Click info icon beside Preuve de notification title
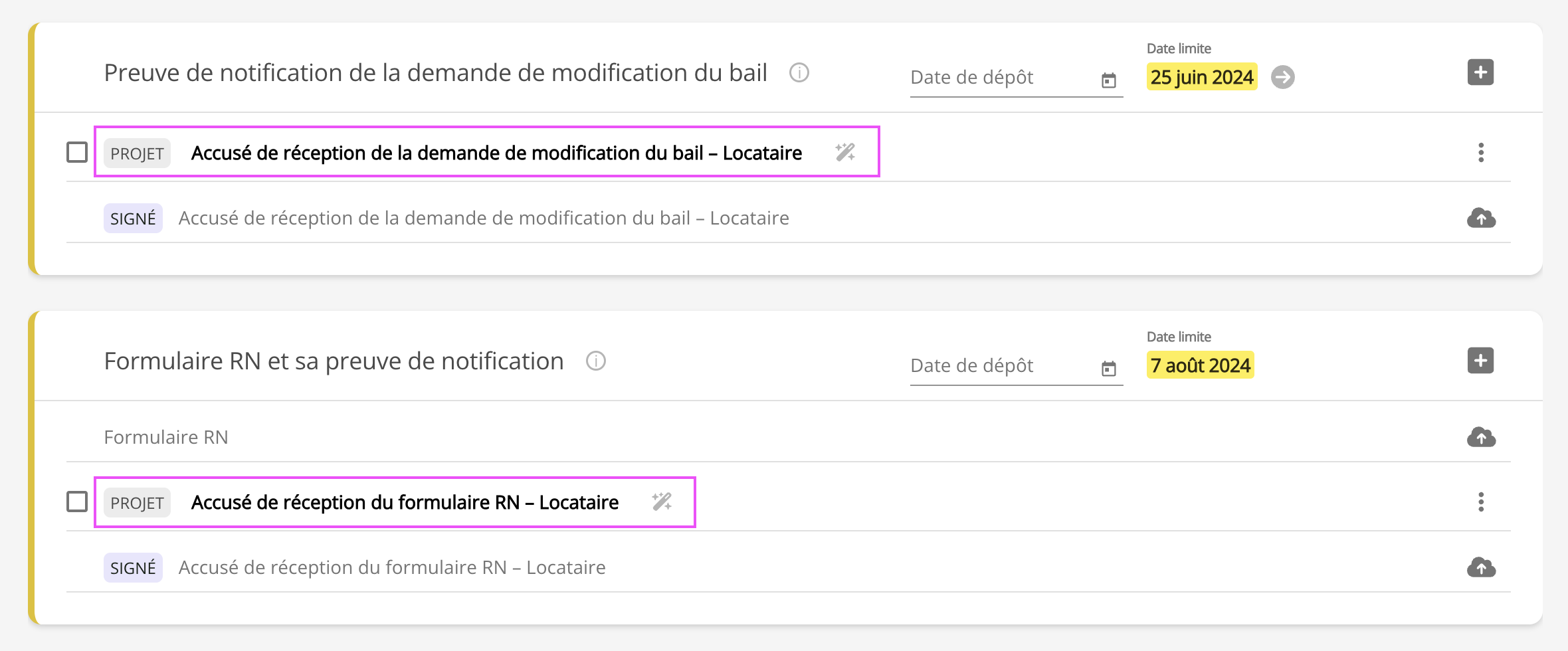This screenshot has height=651, width=1568. click(x=799, y=72)
